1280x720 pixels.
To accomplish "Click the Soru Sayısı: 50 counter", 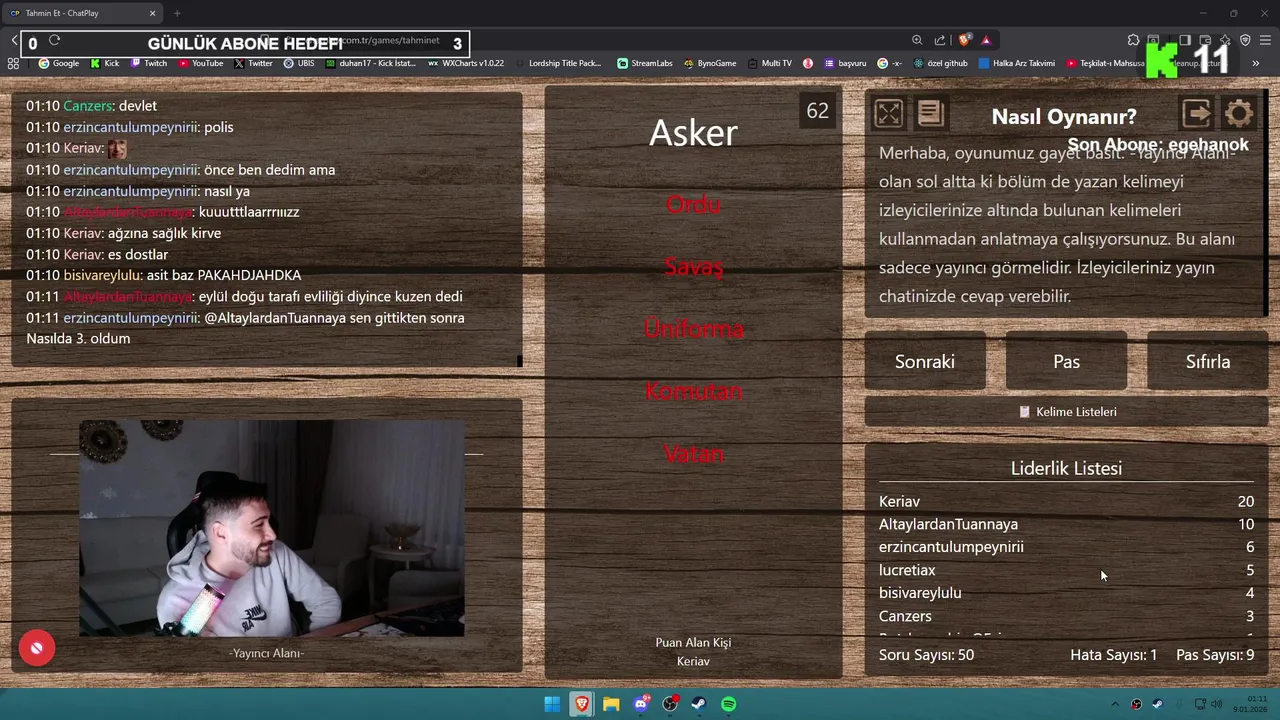I will click(x=926, y=655).
